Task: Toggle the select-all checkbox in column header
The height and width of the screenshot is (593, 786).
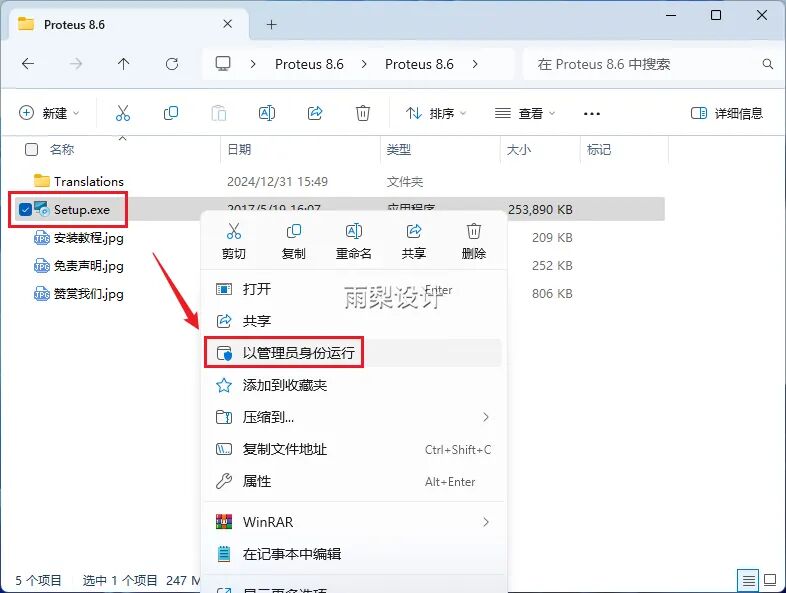Action: (31, 150)
